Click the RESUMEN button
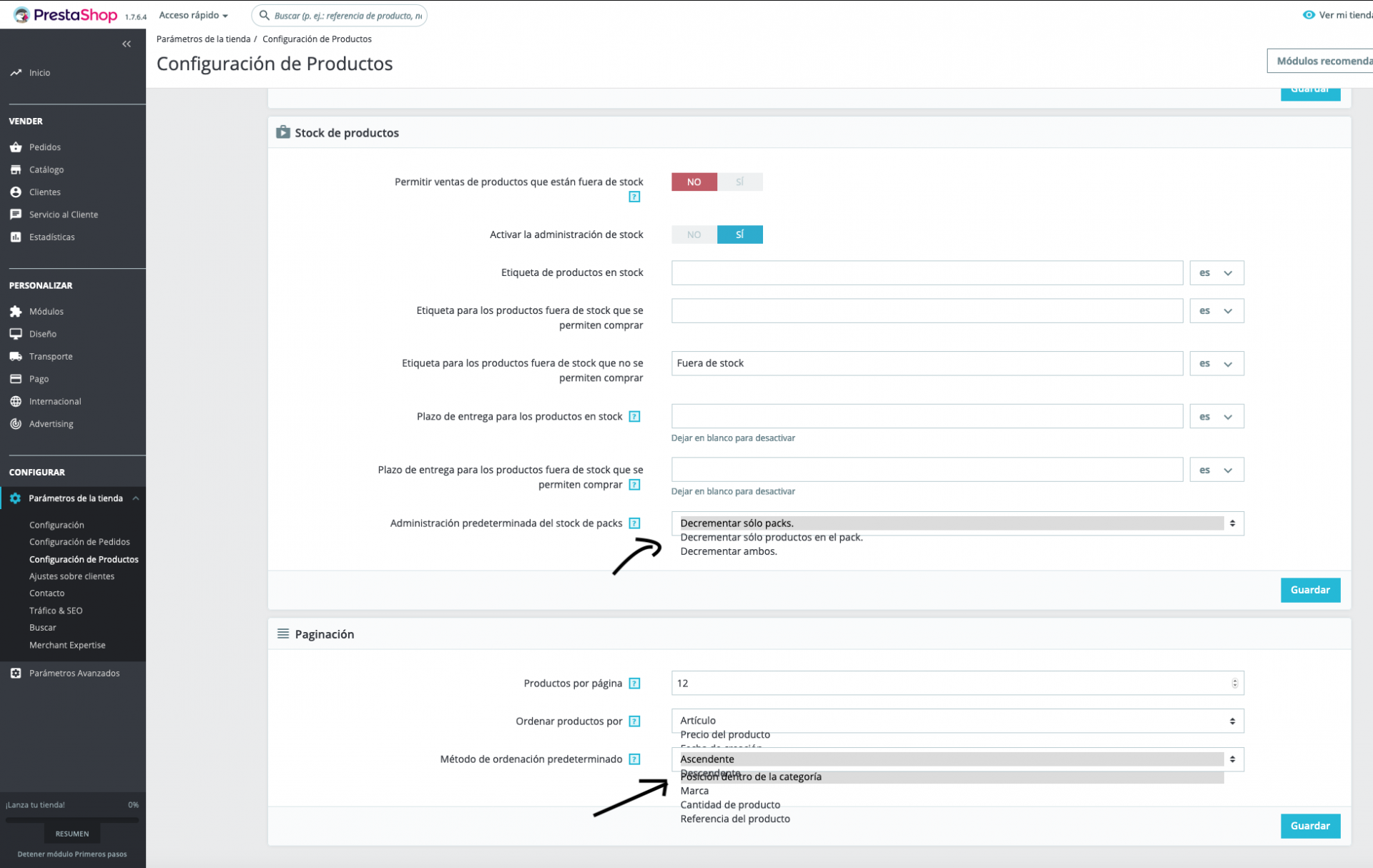This screenshot has height=868, width=1373. click(x=72, y=834)
